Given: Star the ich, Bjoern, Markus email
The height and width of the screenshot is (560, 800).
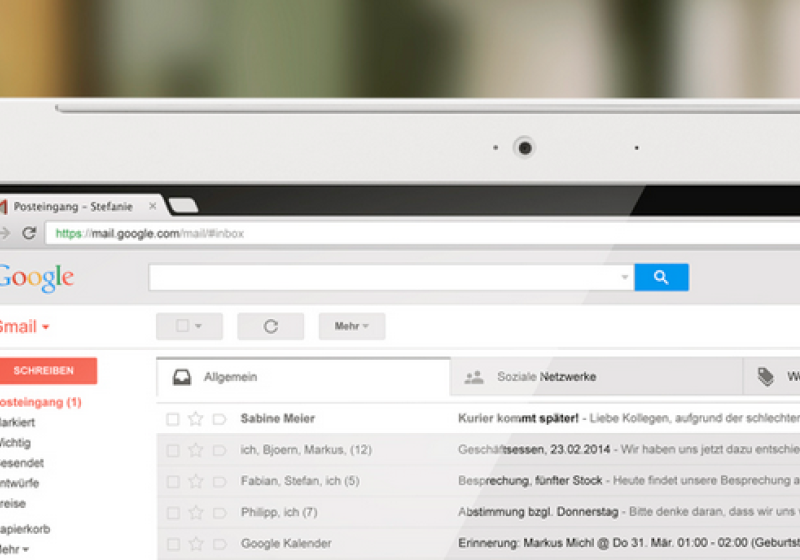Looking at the screenshot, I should pos(195,450).
